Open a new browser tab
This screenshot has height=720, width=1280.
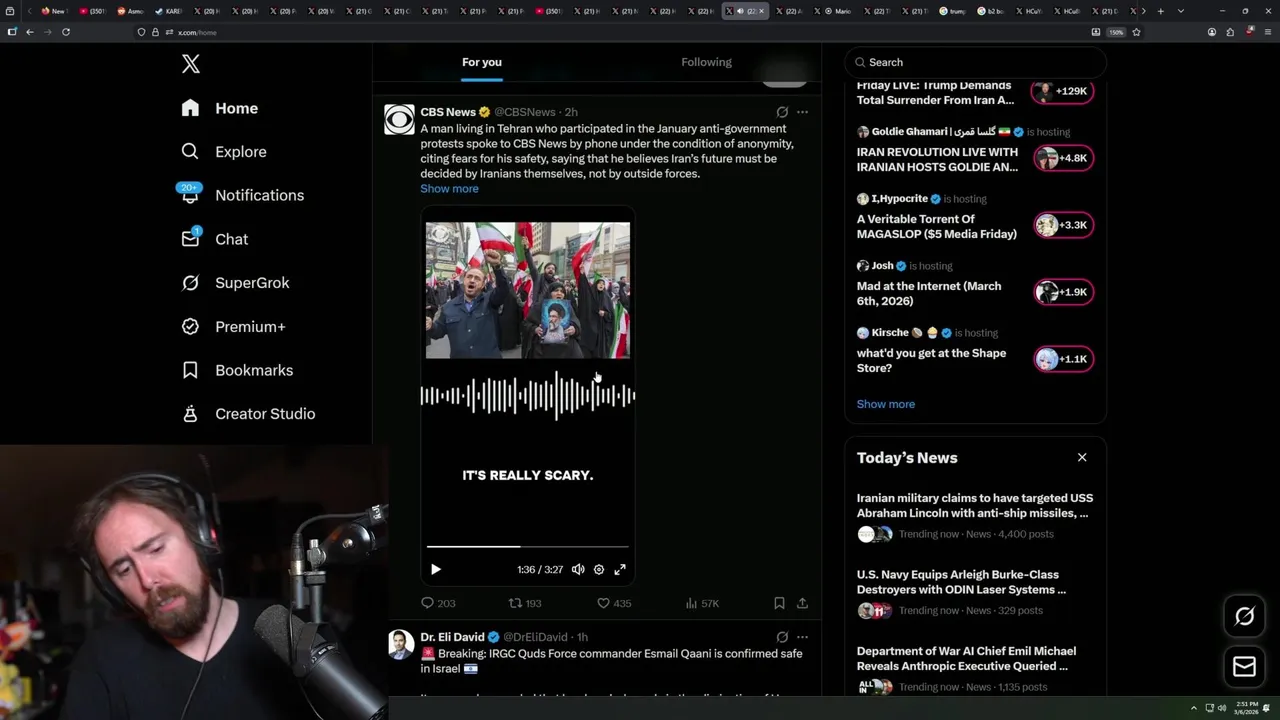pyautogui.click(x=1160, y=11)
